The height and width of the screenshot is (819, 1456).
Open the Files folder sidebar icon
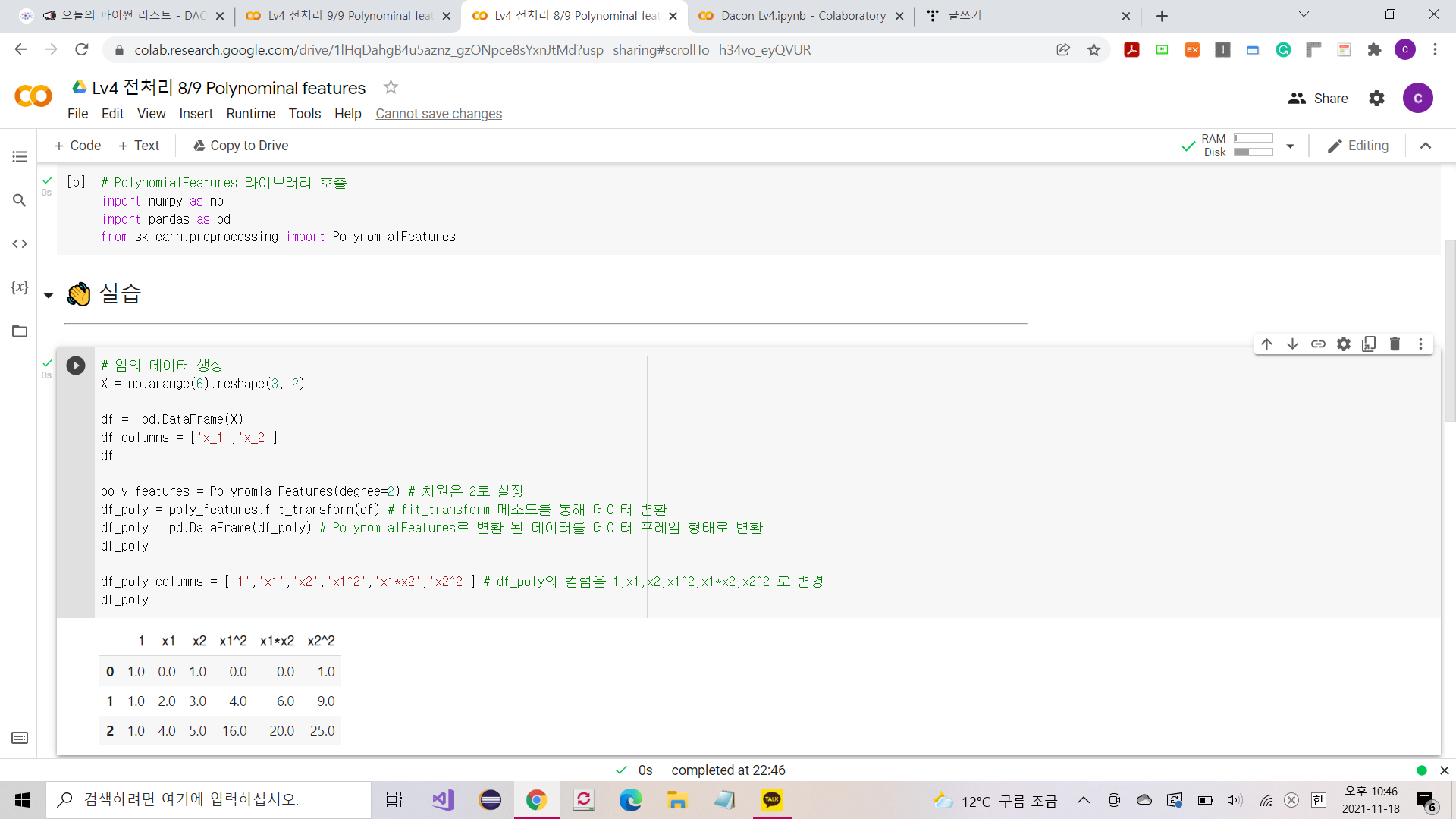click(x=20, y=331)
